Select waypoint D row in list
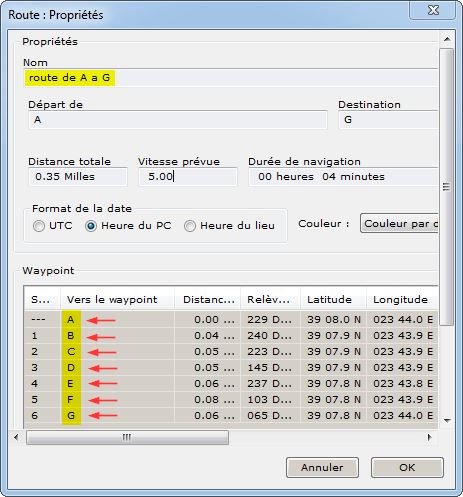This screenshot has width=463, height=497. coord(231,367)
